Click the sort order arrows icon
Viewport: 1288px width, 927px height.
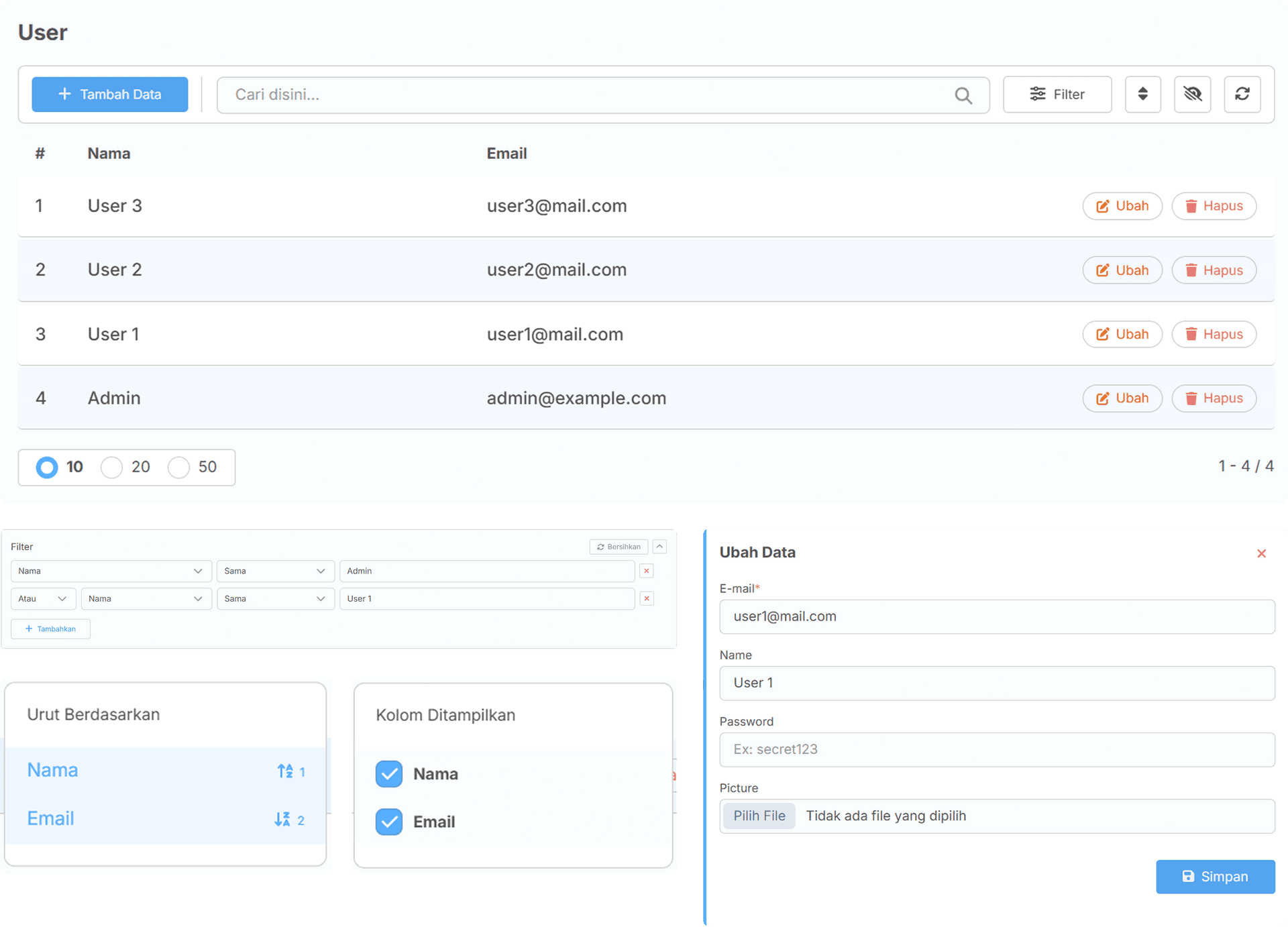[1142, 94]
